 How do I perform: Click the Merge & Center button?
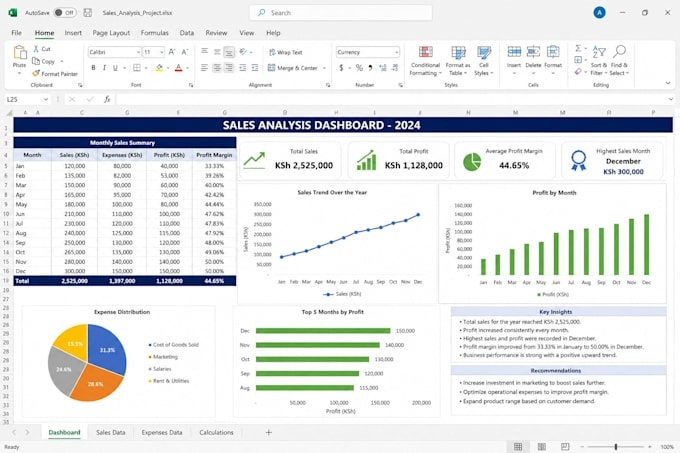pos(297,68)
